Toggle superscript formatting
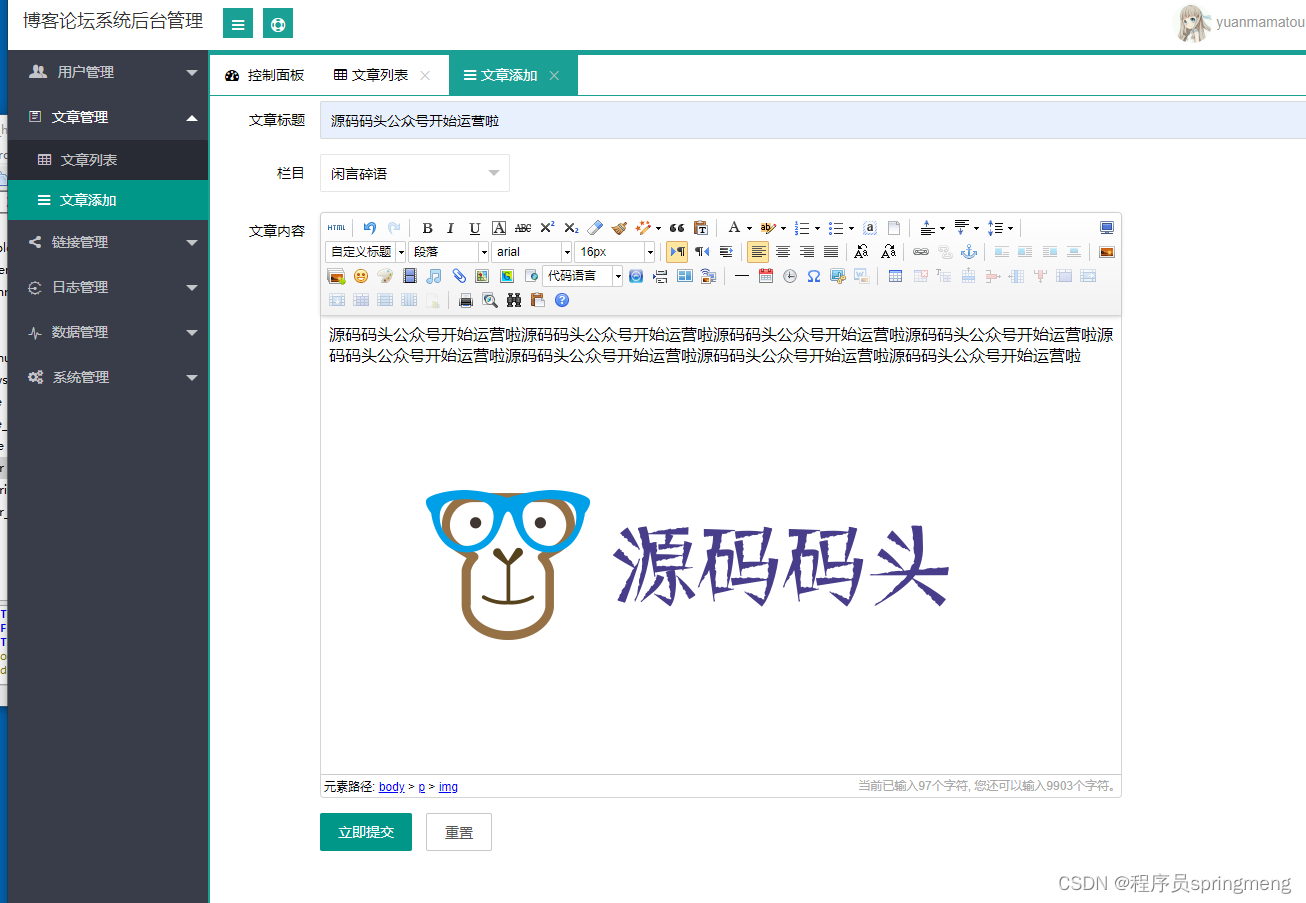The width and height of the screenshot is (1306, 903). [x=547, y=227]
